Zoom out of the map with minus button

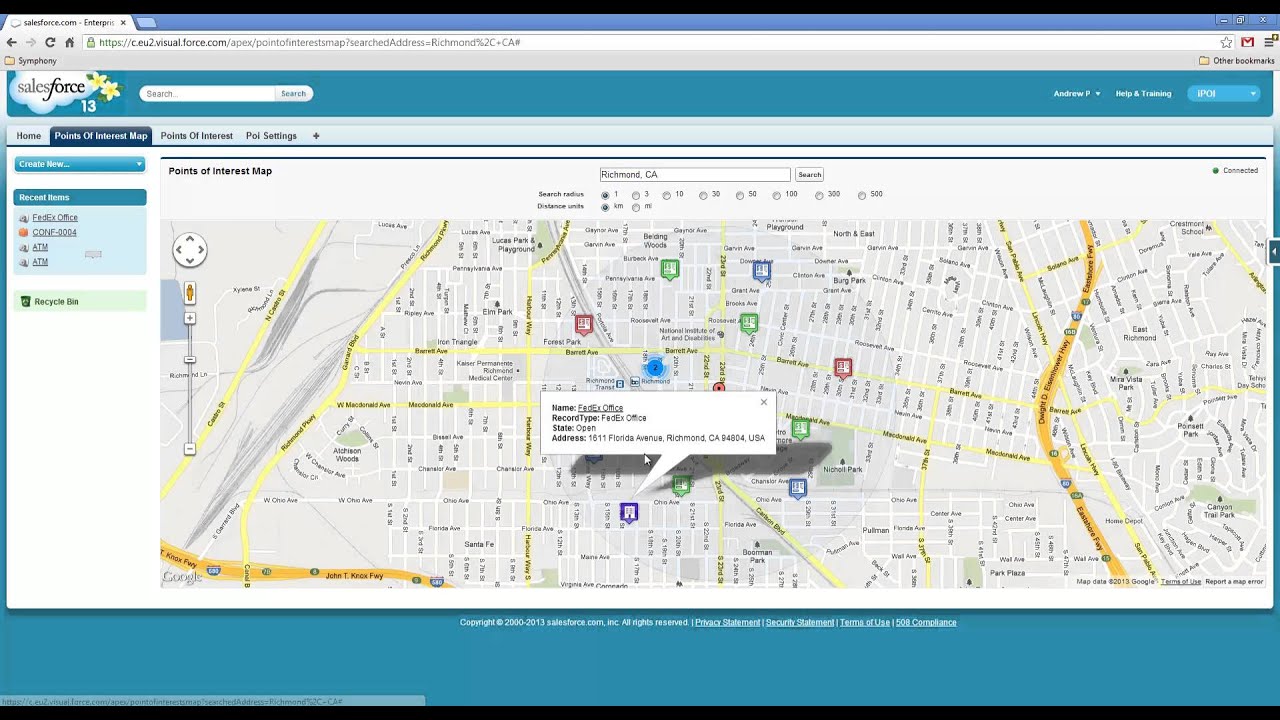pos(190,449)
